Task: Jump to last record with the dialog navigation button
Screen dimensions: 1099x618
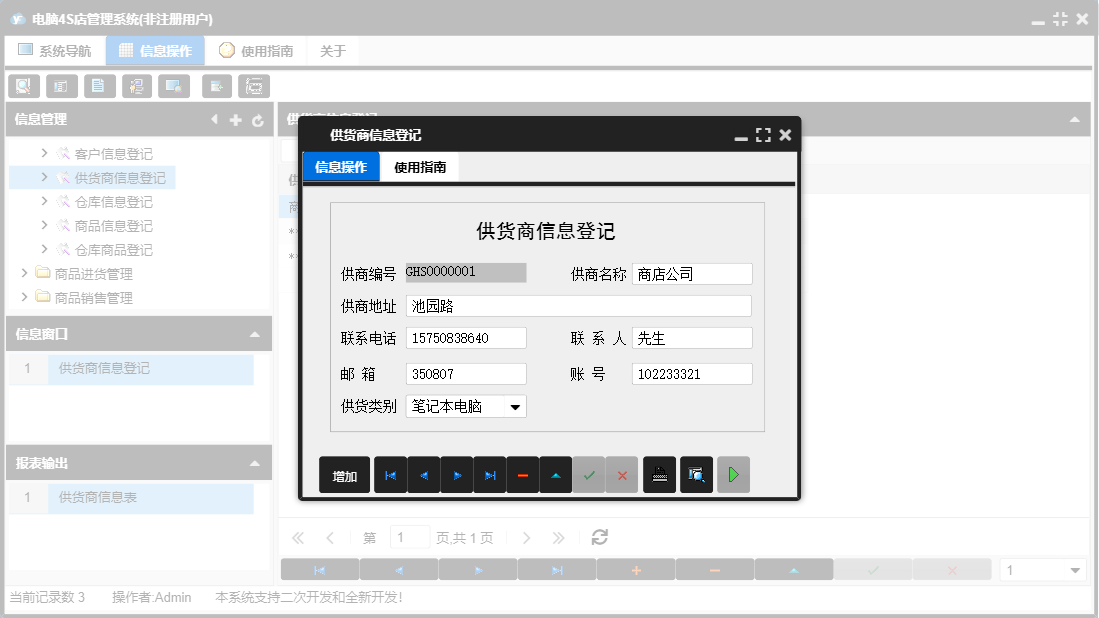Action: point(489,474)
